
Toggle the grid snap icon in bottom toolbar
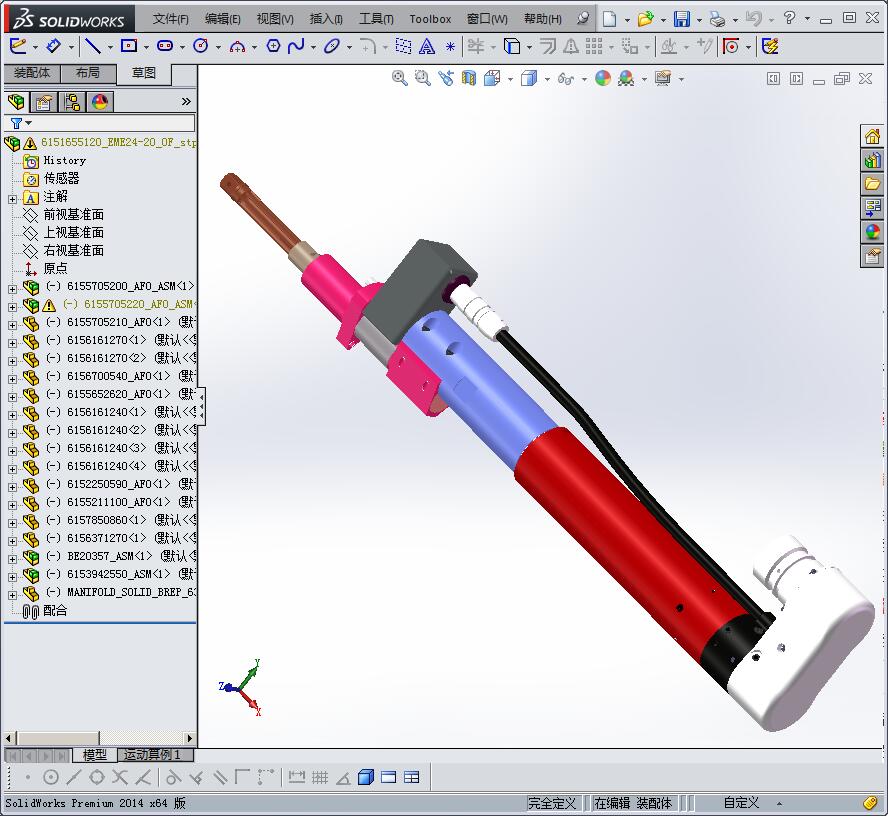[320, 777]
